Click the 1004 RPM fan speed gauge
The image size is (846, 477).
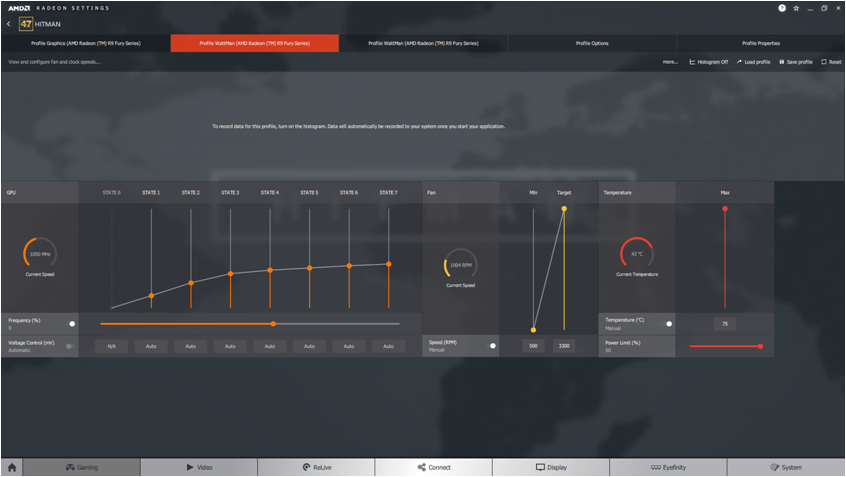[x=461, y=265]
